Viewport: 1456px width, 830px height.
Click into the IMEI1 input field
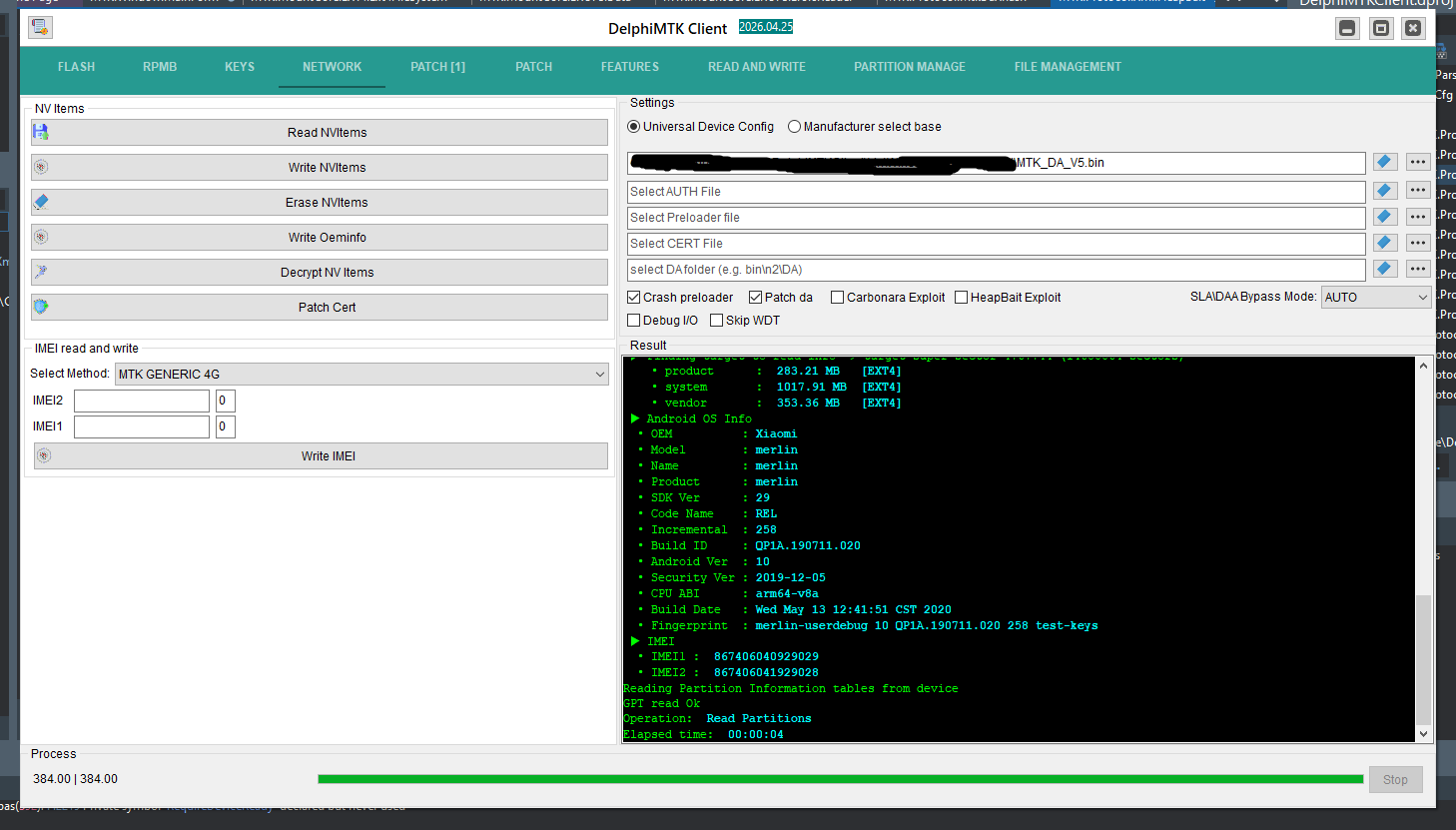tap(141, 426)
